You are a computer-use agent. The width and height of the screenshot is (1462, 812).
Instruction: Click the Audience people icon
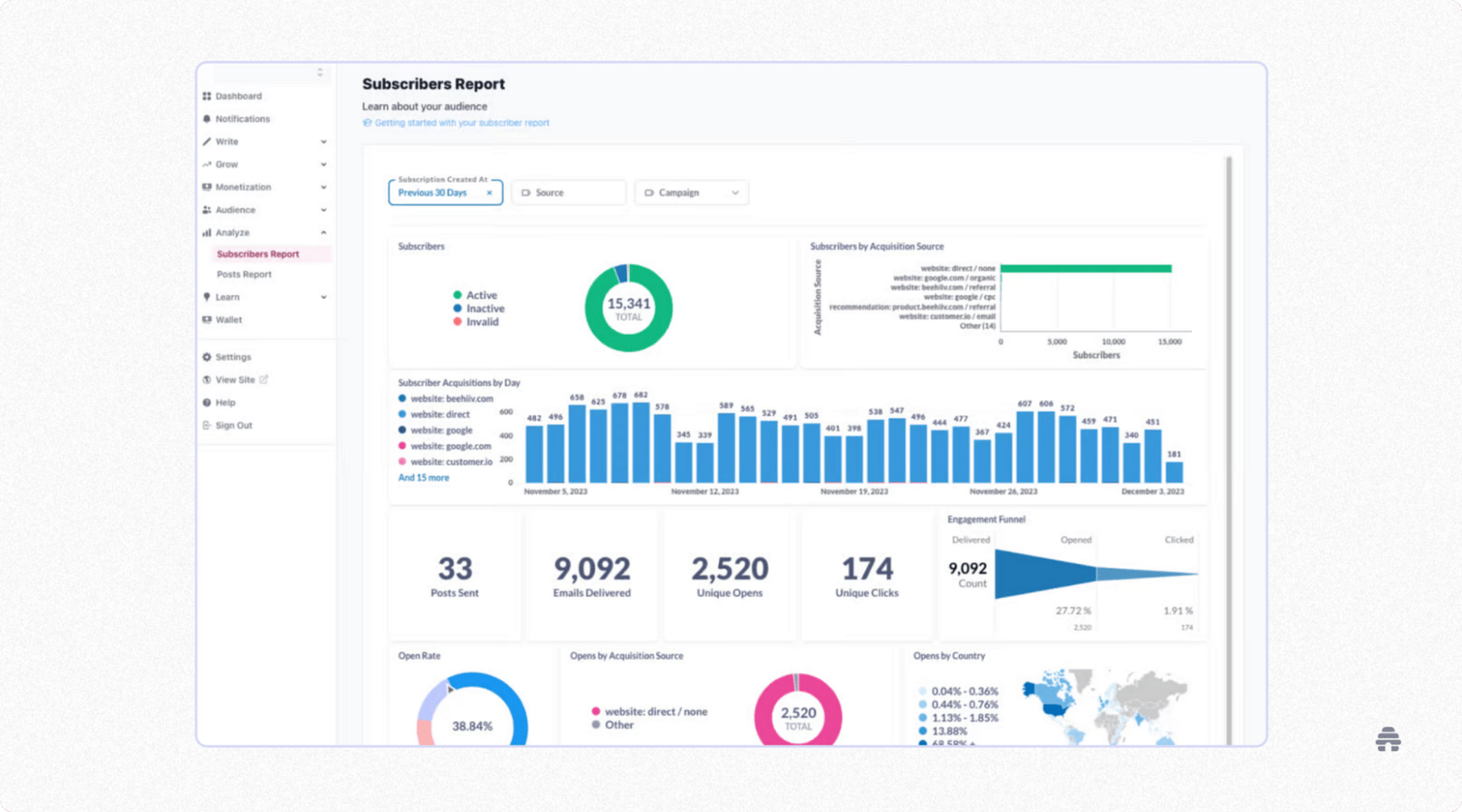[x=206, y=209]
